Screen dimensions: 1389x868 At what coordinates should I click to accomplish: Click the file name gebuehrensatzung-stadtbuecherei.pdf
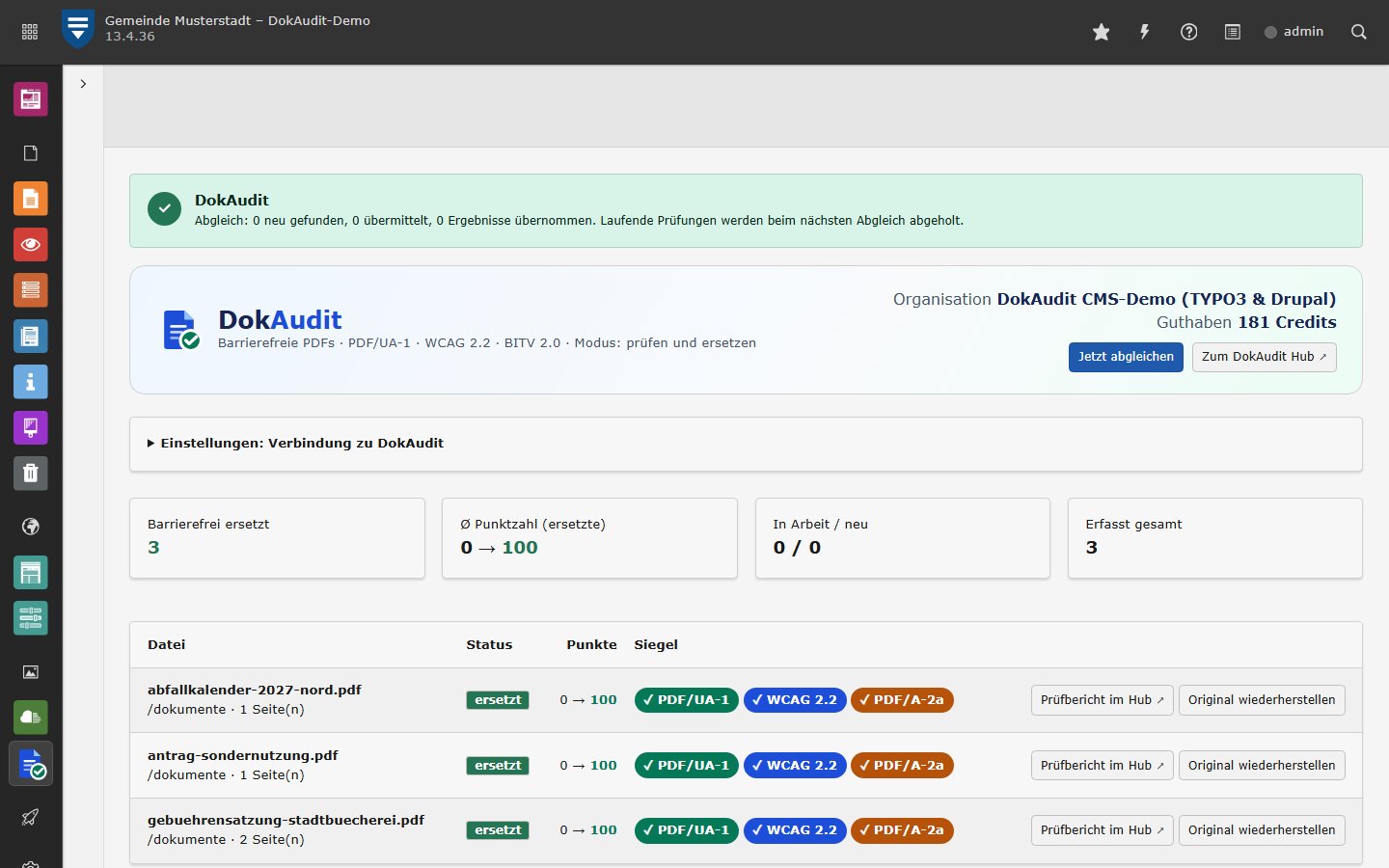coord(286,821)
